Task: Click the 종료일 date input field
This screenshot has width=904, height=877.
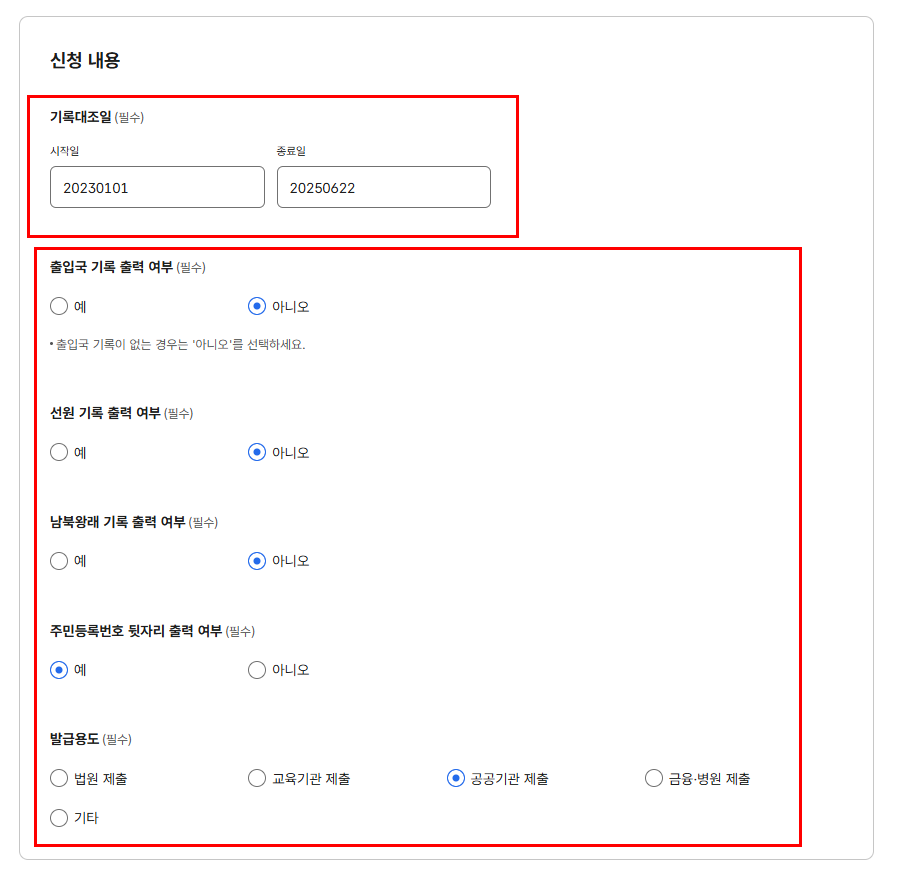Action: (x=384, y=187)
